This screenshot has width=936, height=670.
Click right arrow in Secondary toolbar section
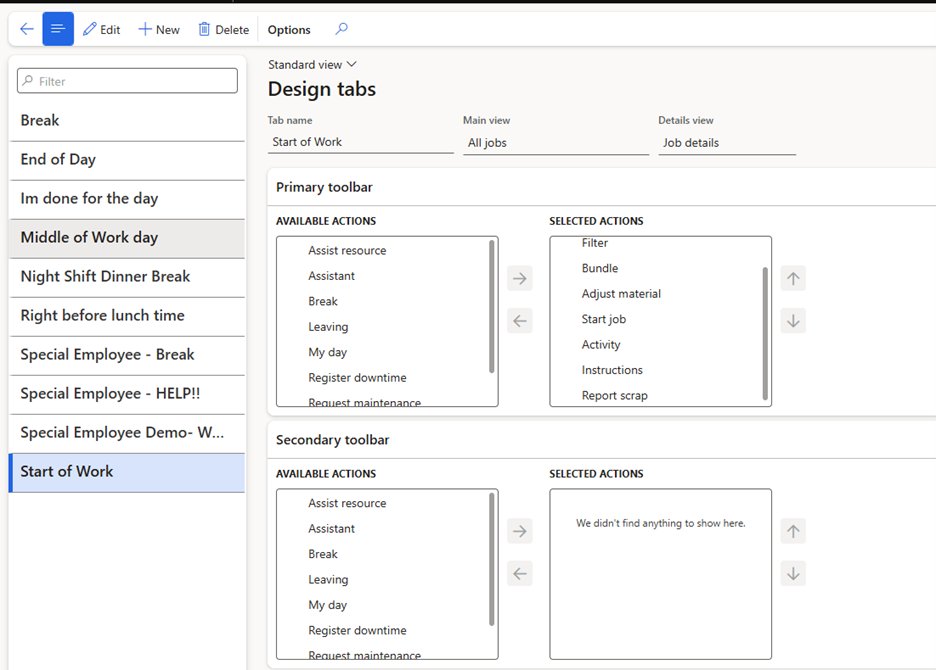519,531
